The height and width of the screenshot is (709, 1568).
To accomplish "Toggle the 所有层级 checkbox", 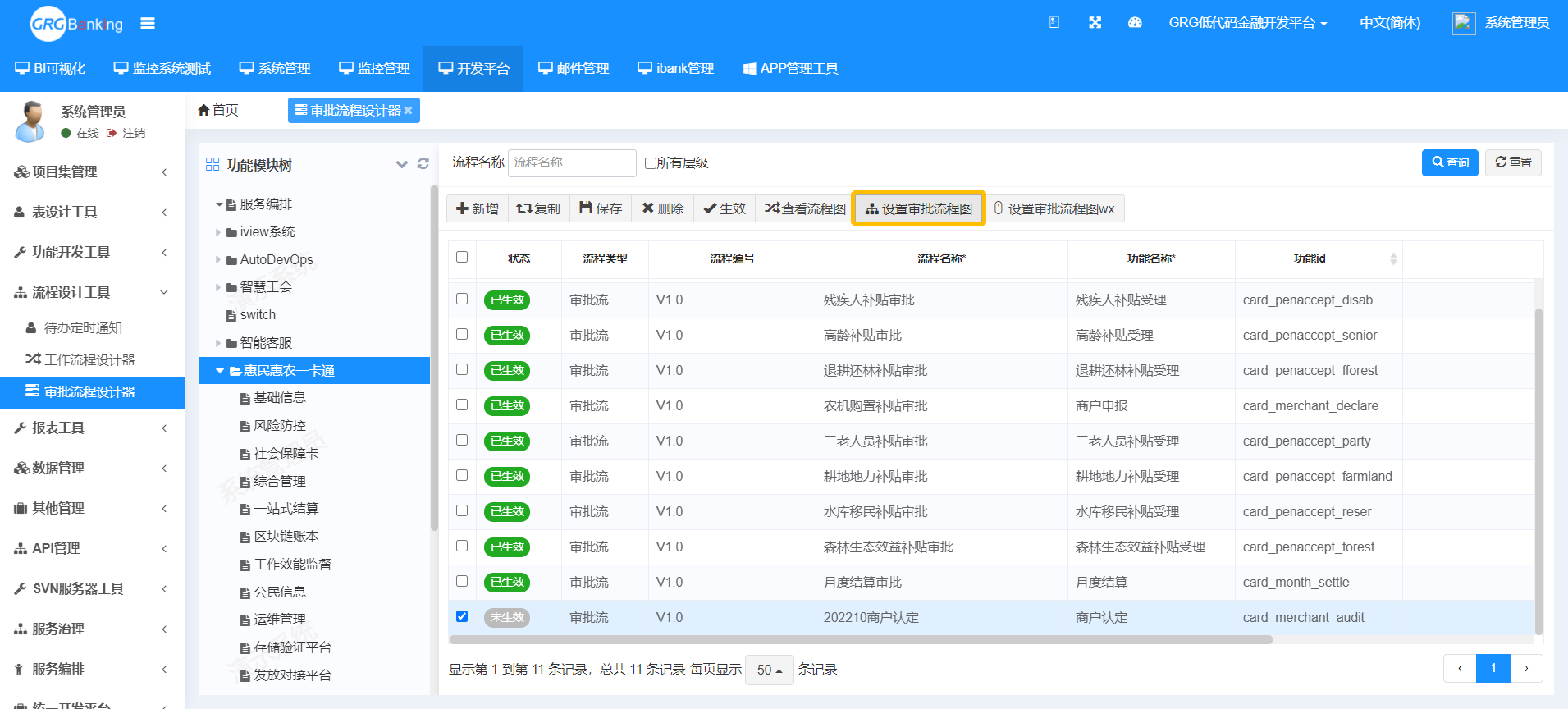I will 651,163.
